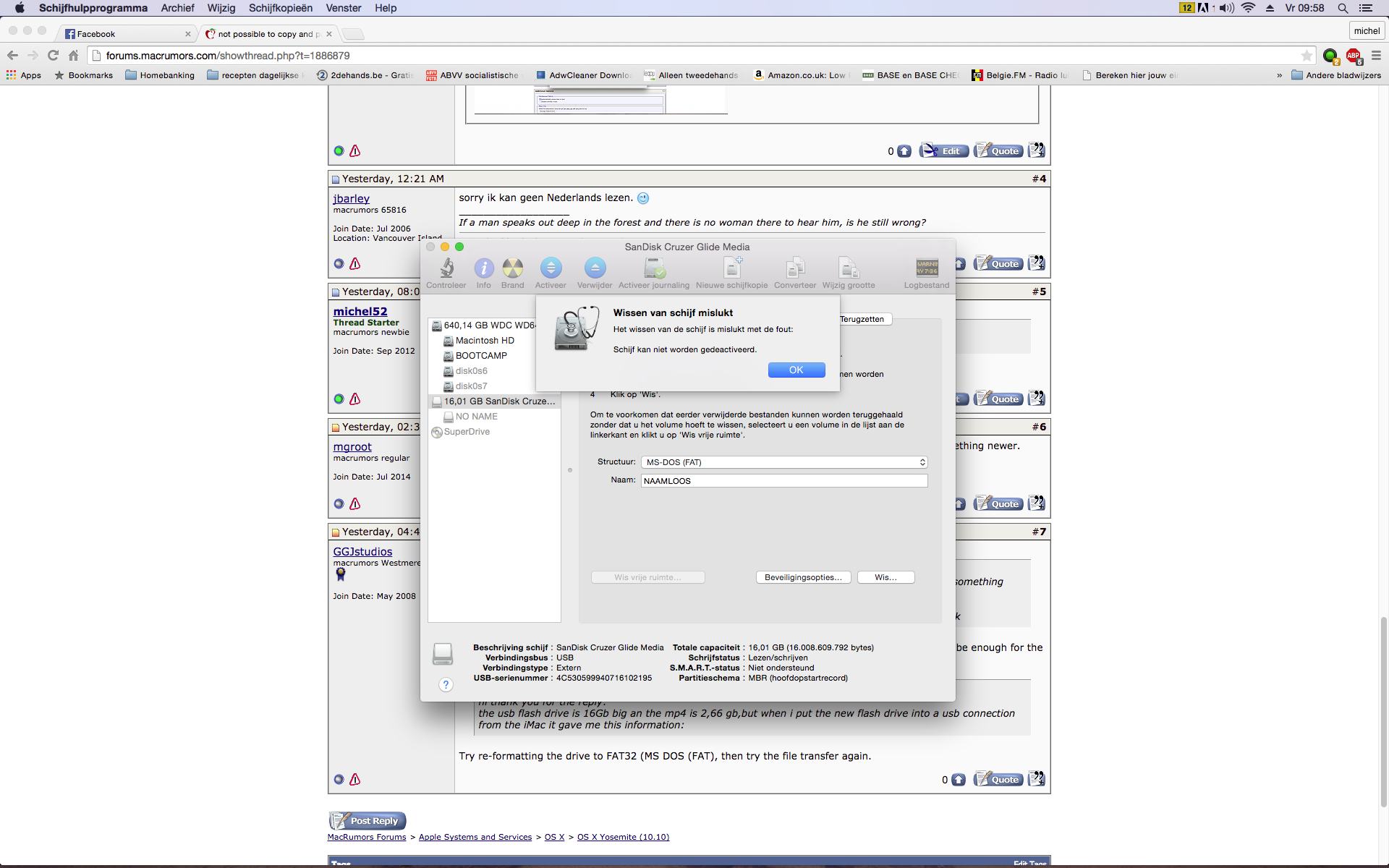Select 16,01 GB SanDisk Cruzer disk
This screenshot has width=1389, height=868.
coord(494,401)
